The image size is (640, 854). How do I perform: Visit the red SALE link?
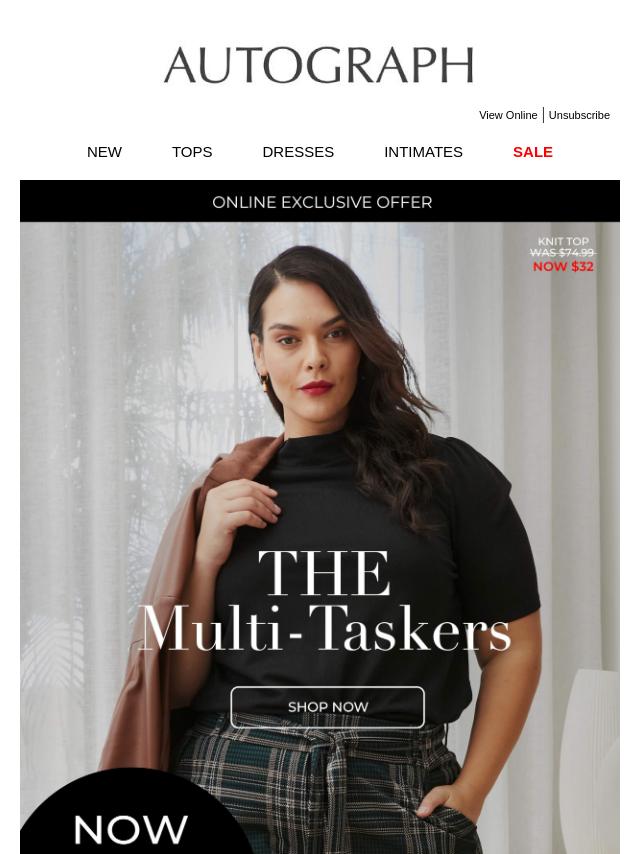533,152
